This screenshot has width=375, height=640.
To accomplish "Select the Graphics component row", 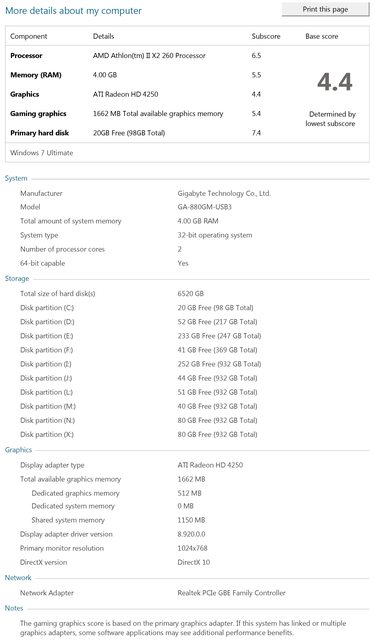I will [x=135, y=94].
